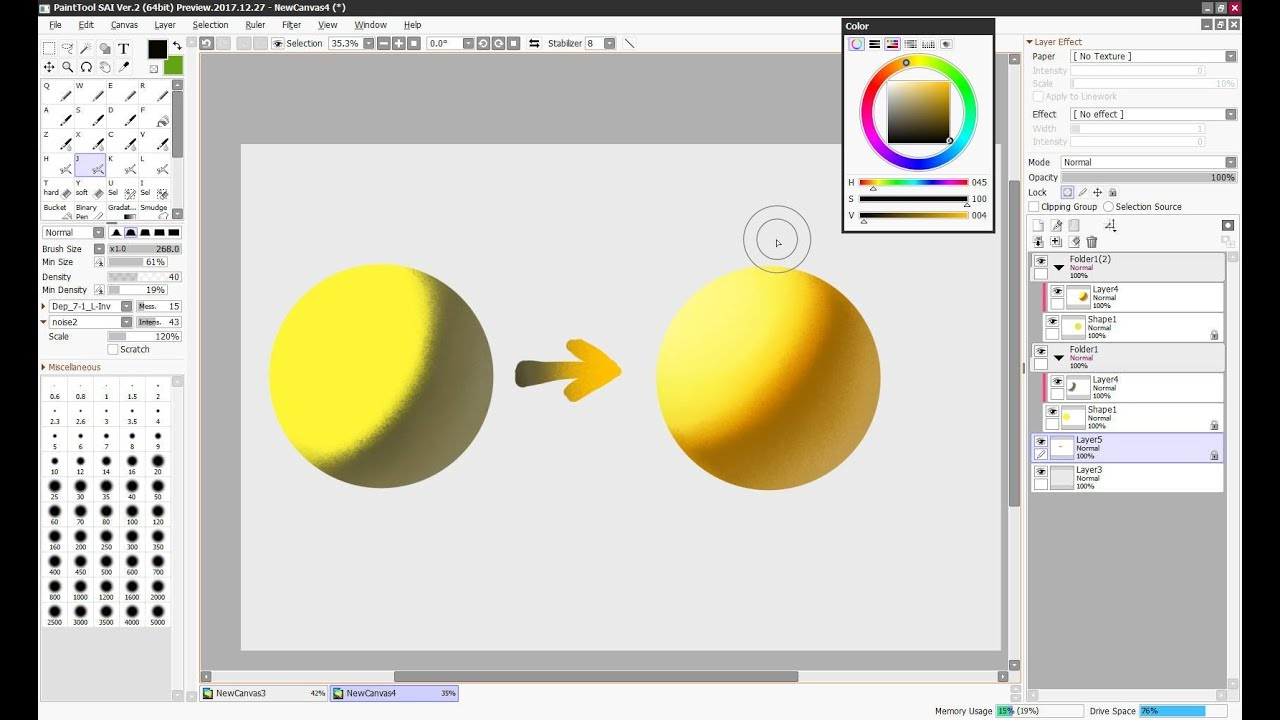Enable the Clipping Group checkbox
The height and width of the screenshot is (720, 1280).
tap(1035, 207)
